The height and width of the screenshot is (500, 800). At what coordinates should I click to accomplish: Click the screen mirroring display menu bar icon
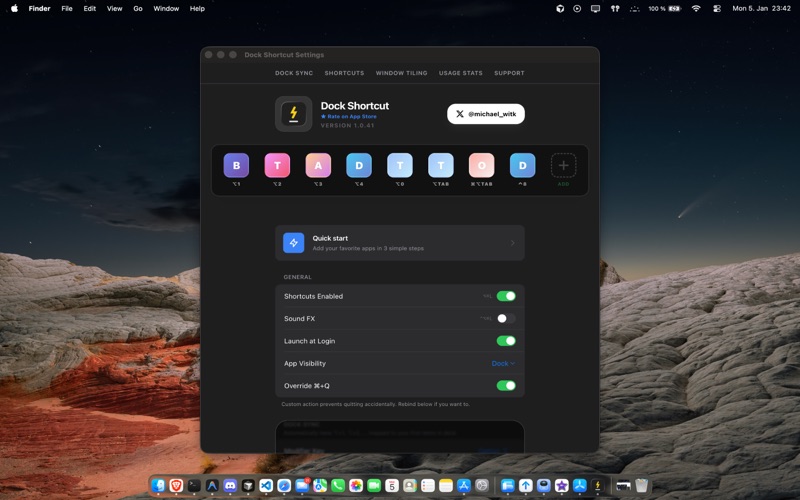595,8
